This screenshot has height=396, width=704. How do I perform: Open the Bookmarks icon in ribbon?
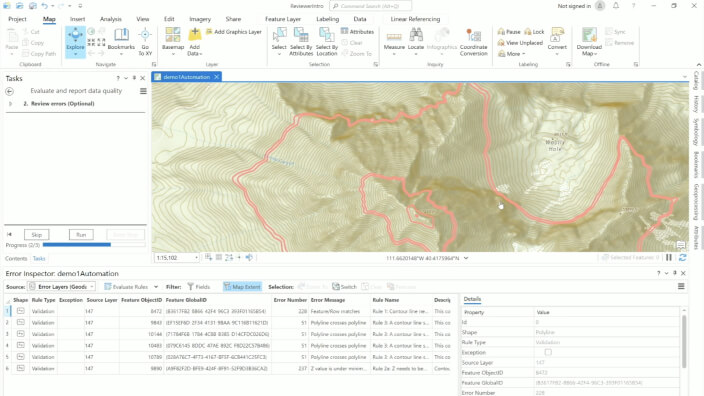pos(121,39)
